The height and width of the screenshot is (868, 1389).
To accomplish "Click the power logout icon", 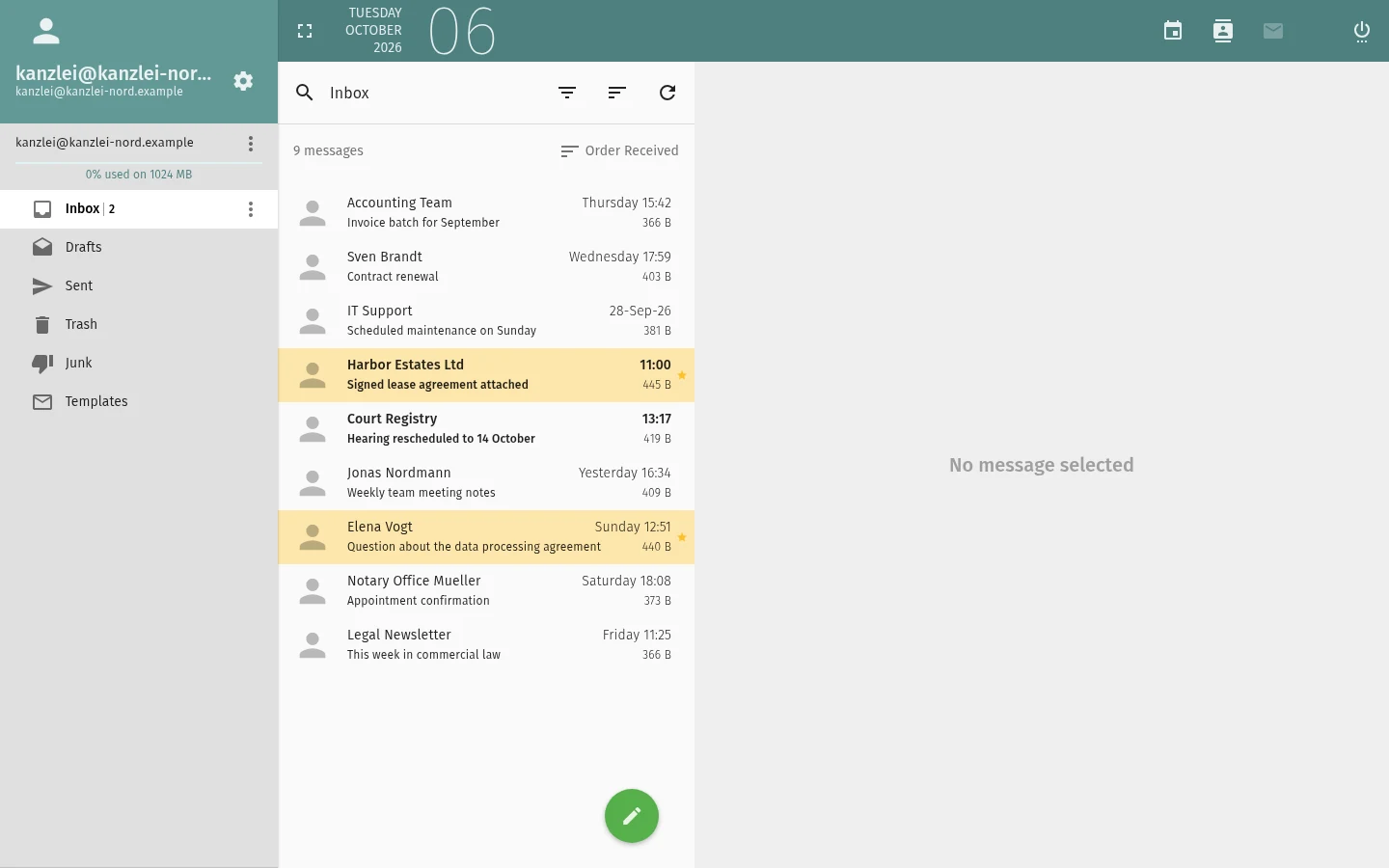I will tap(1362, 31).
